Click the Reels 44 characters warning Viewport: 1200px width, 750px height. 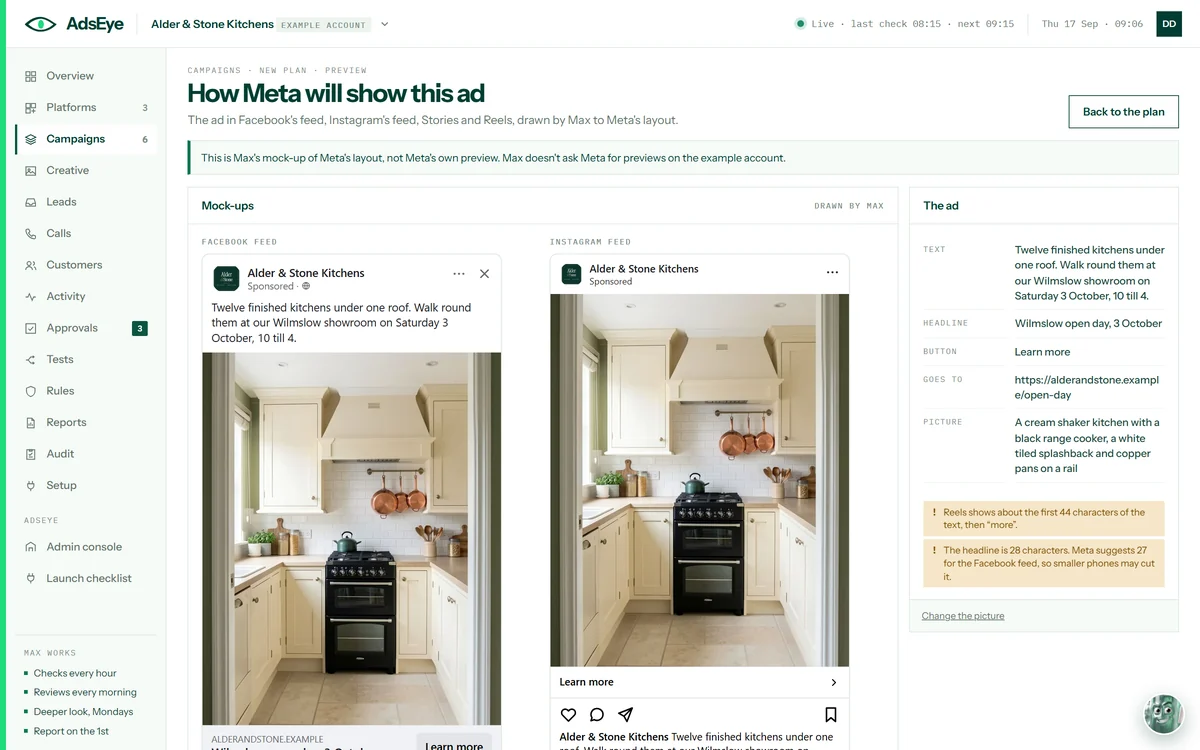click(1044, 518)
